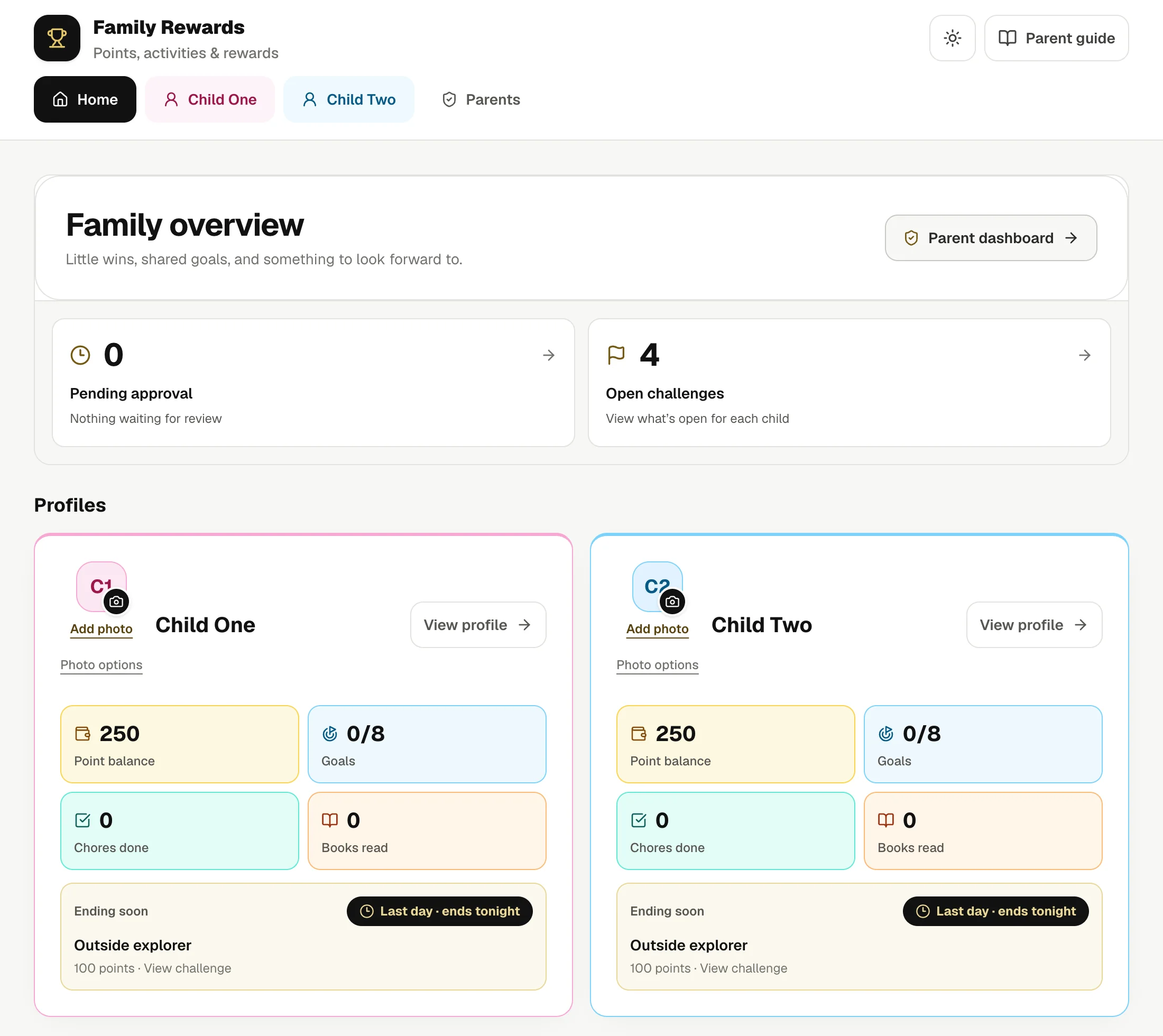Click the arrow on the Pending approval card
The image size is (1163, 1036).
point(549,355)
